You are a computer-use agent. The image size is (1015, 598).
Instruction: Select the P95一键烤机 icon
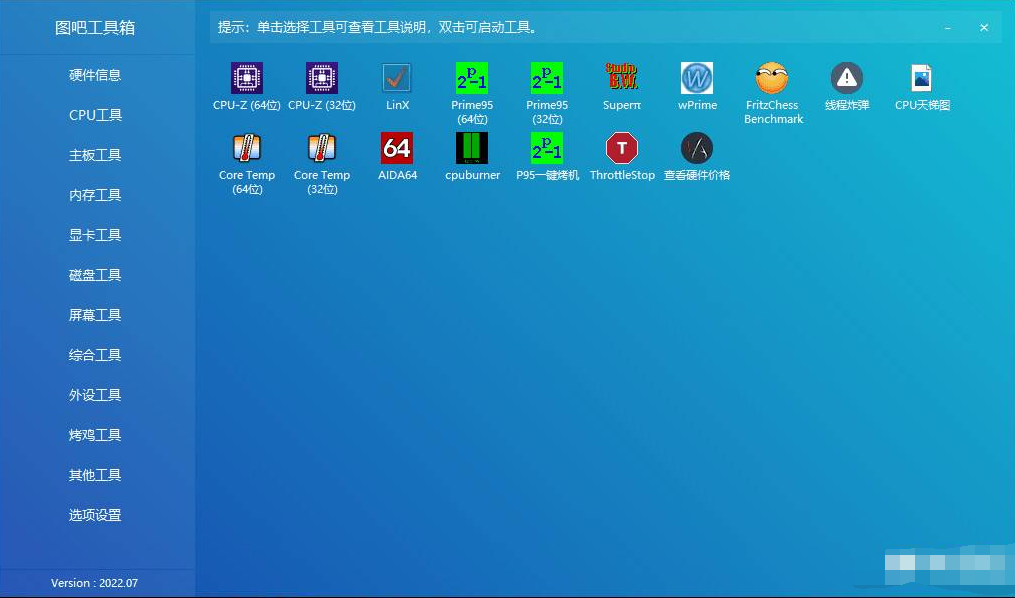point(547,148)
